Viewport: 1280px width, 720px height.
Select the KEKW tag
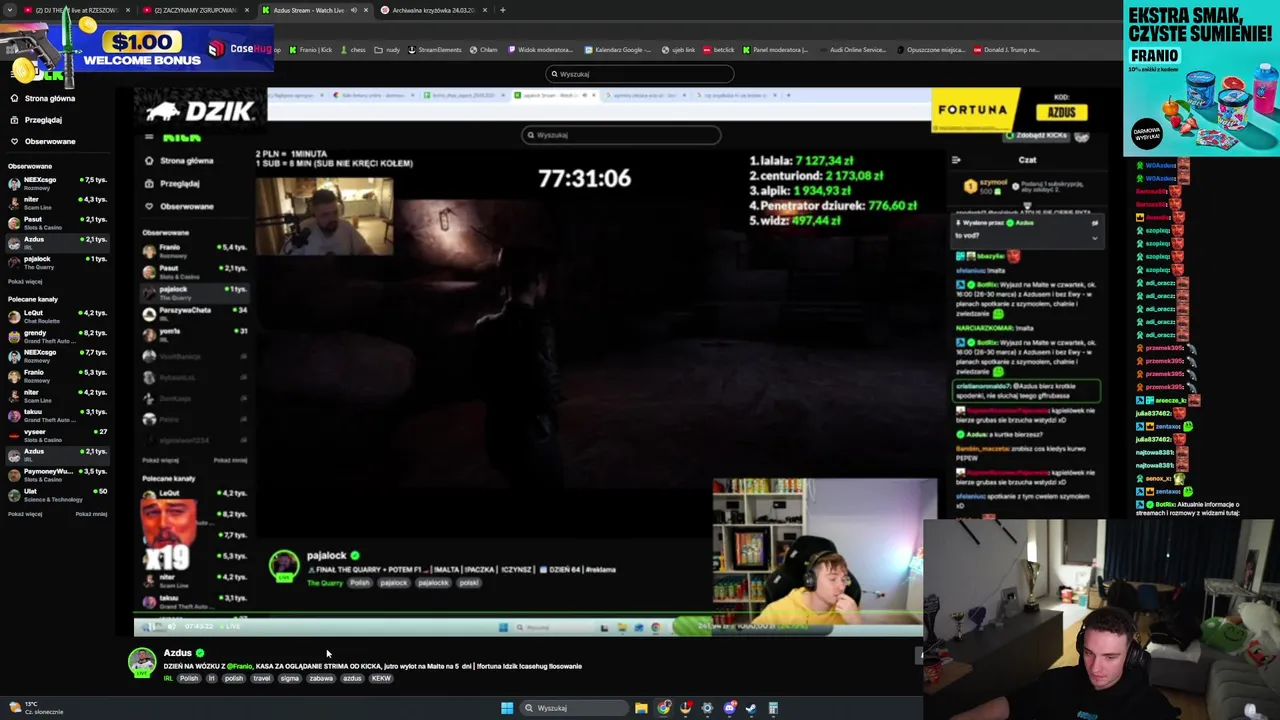point(381,679)
